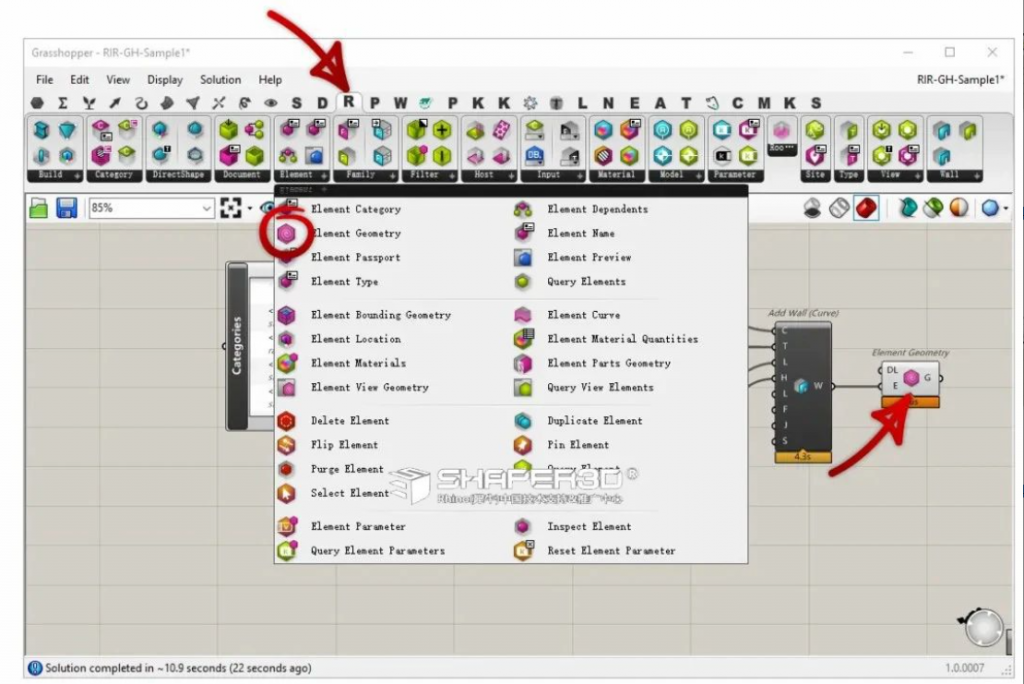Expand the Input panel plus button

point(579,176)
